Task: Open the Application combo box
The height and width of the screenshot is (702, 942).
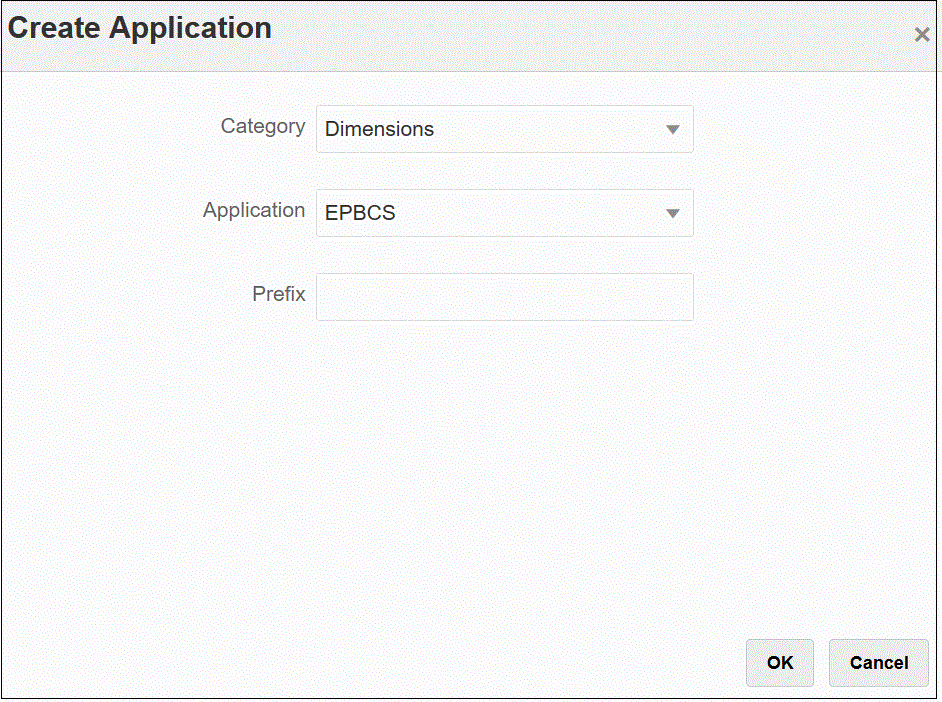Action: point(504,214)
